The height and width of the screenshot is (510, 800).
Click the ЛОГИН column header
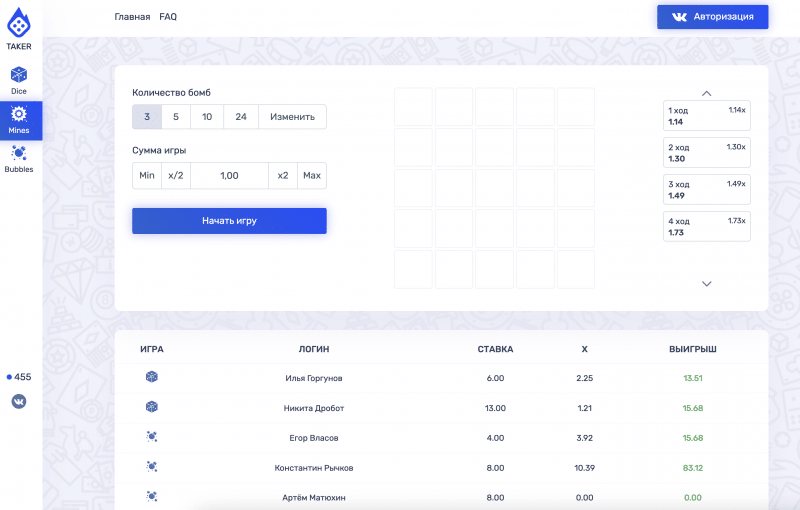[x=314, y=349]
